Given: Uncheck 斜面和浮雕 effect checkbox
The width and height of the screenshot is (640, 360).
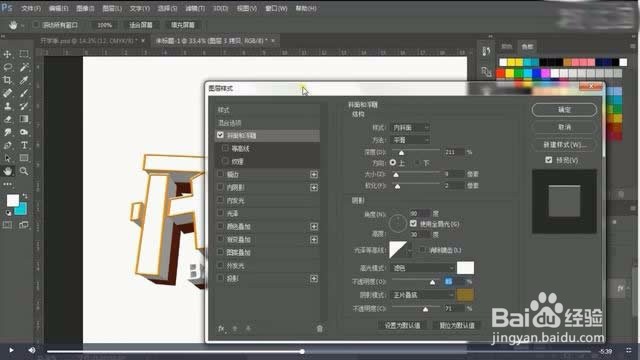Looking at the screenshot, I should pos(220,135).
